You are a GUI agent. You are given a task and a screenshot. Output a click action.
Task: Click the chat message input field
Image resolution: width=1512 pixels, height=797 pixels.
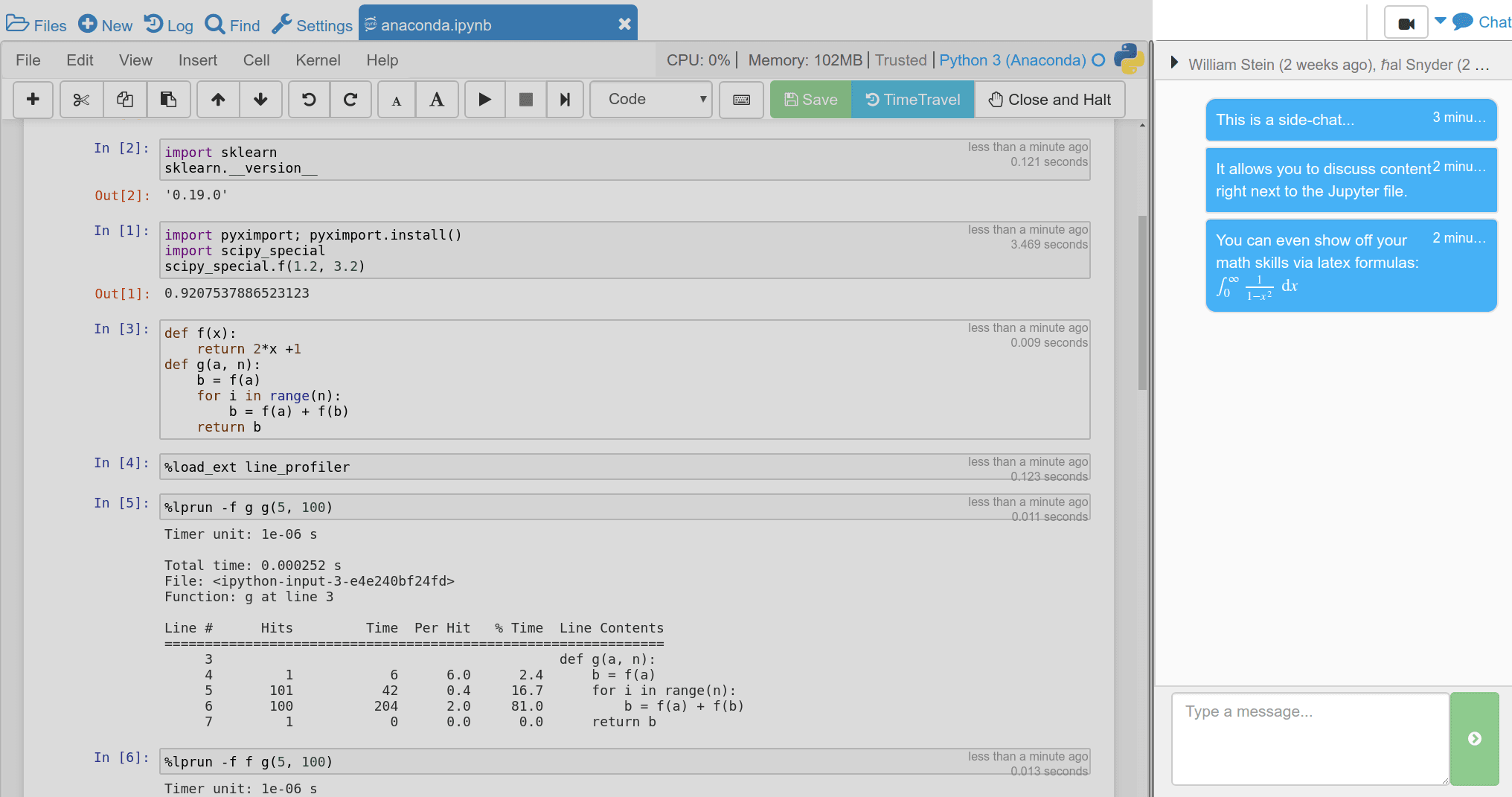[x=1310, y=738]
